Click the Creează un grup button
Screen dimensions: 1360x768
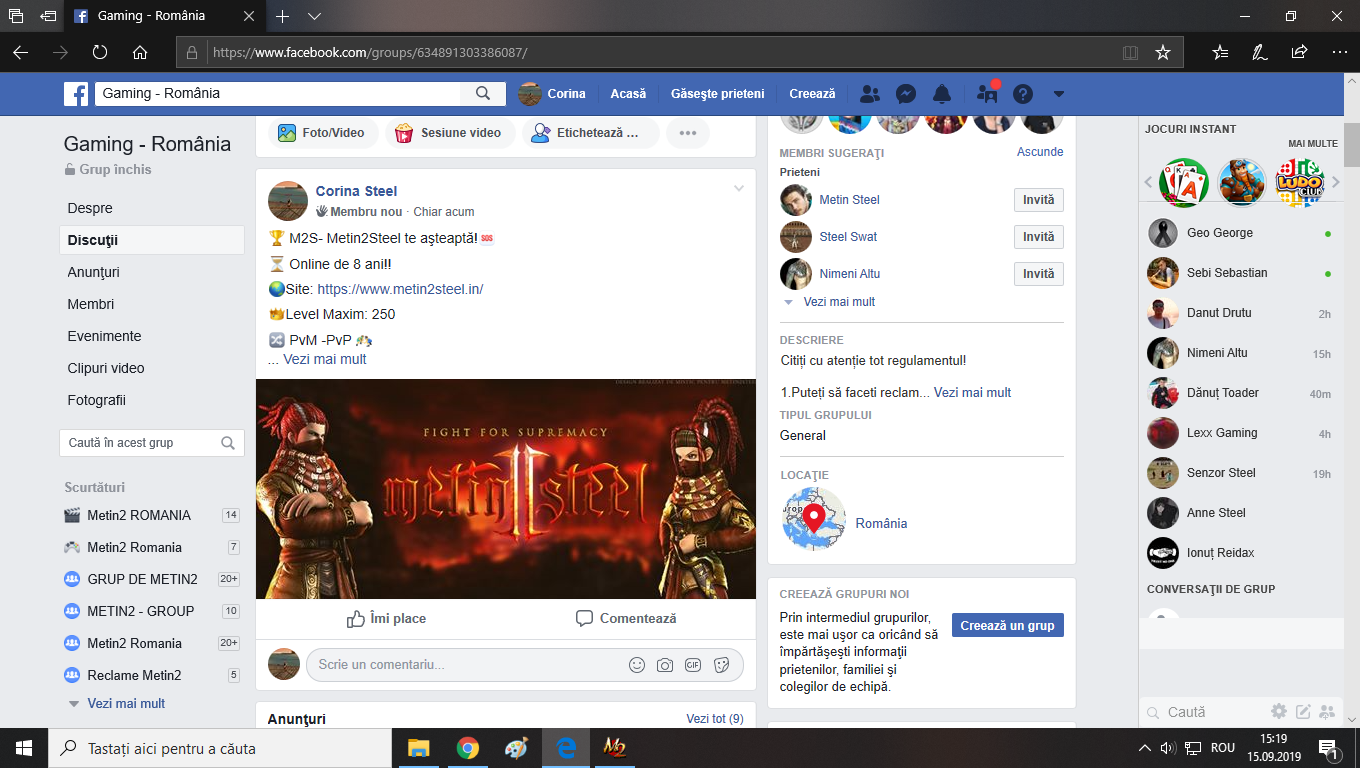coord(1007,626)
